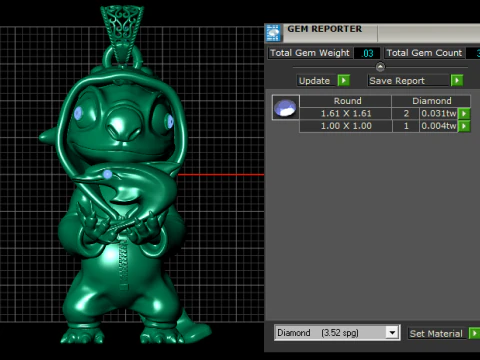
Task: Click the green arrow for 0.004tw row
Action: coord(464,126)
